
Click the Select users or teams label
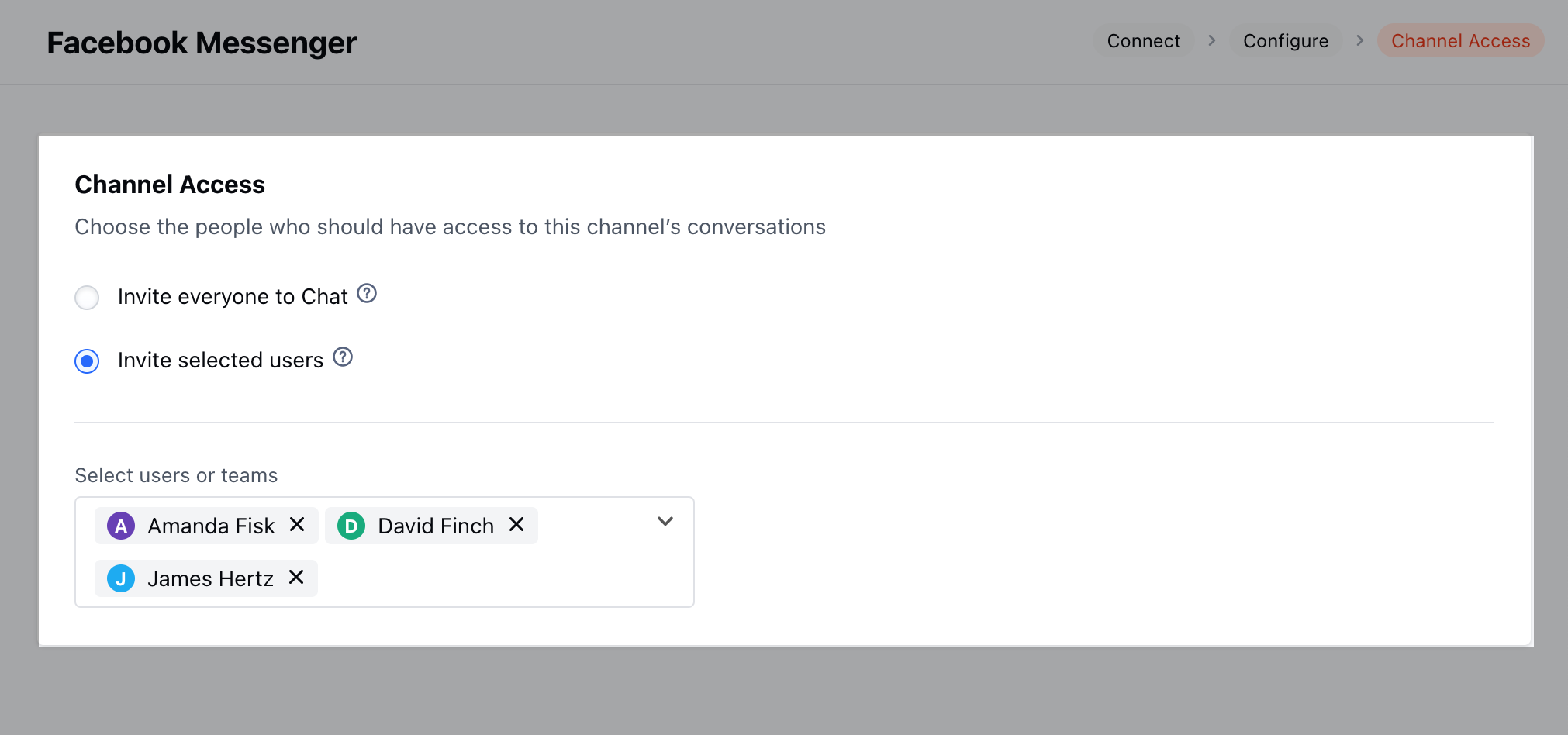(x=176, y=475)
